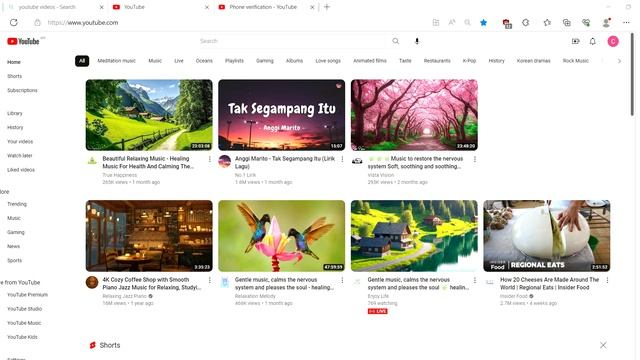640x360 pixels.
Task: Select the Meditation music chip
Action: [x=116, y=61]
